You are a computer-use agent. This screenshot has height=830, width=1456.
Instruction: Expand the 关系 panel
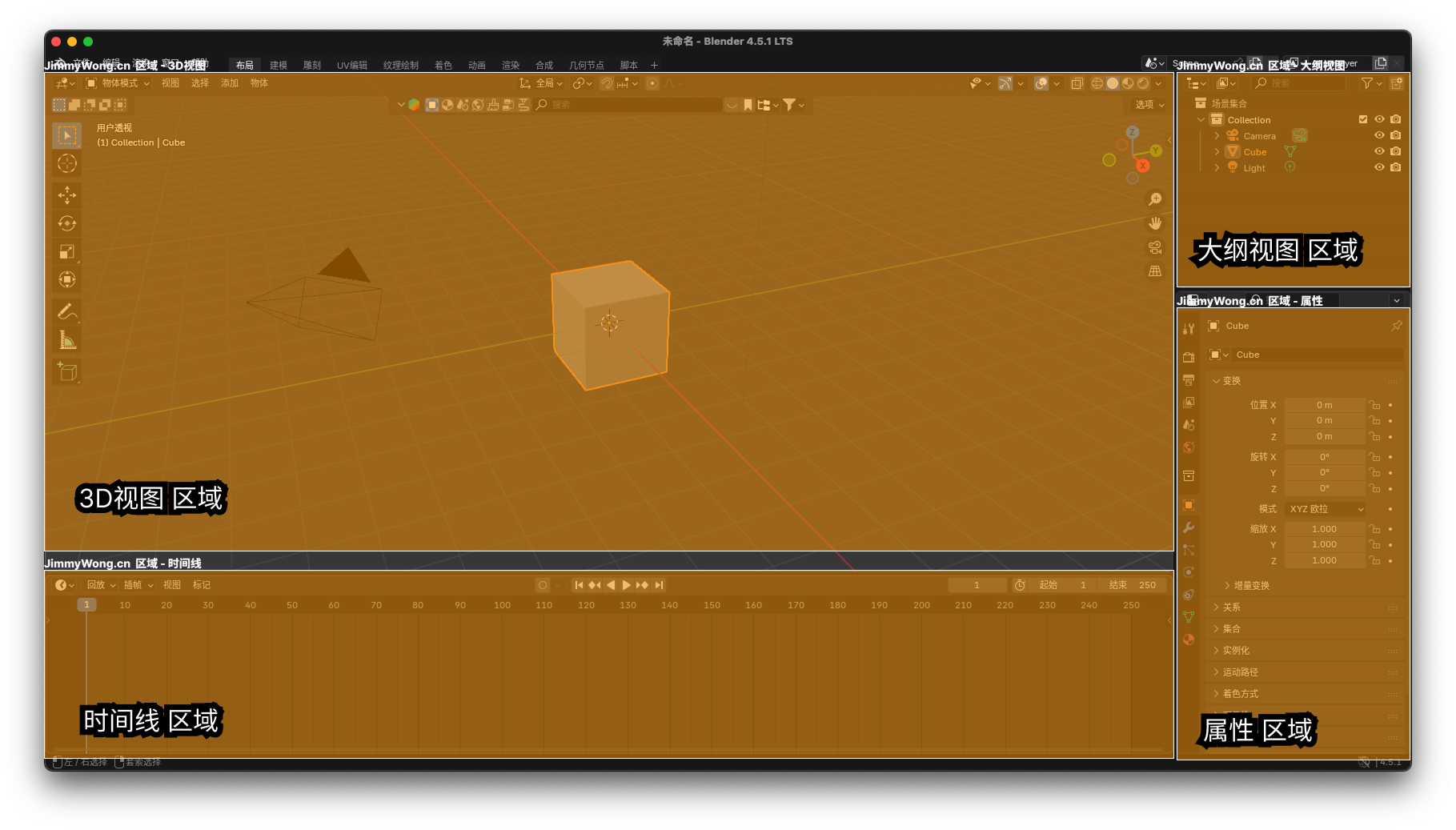click(x=1231, y=607)
